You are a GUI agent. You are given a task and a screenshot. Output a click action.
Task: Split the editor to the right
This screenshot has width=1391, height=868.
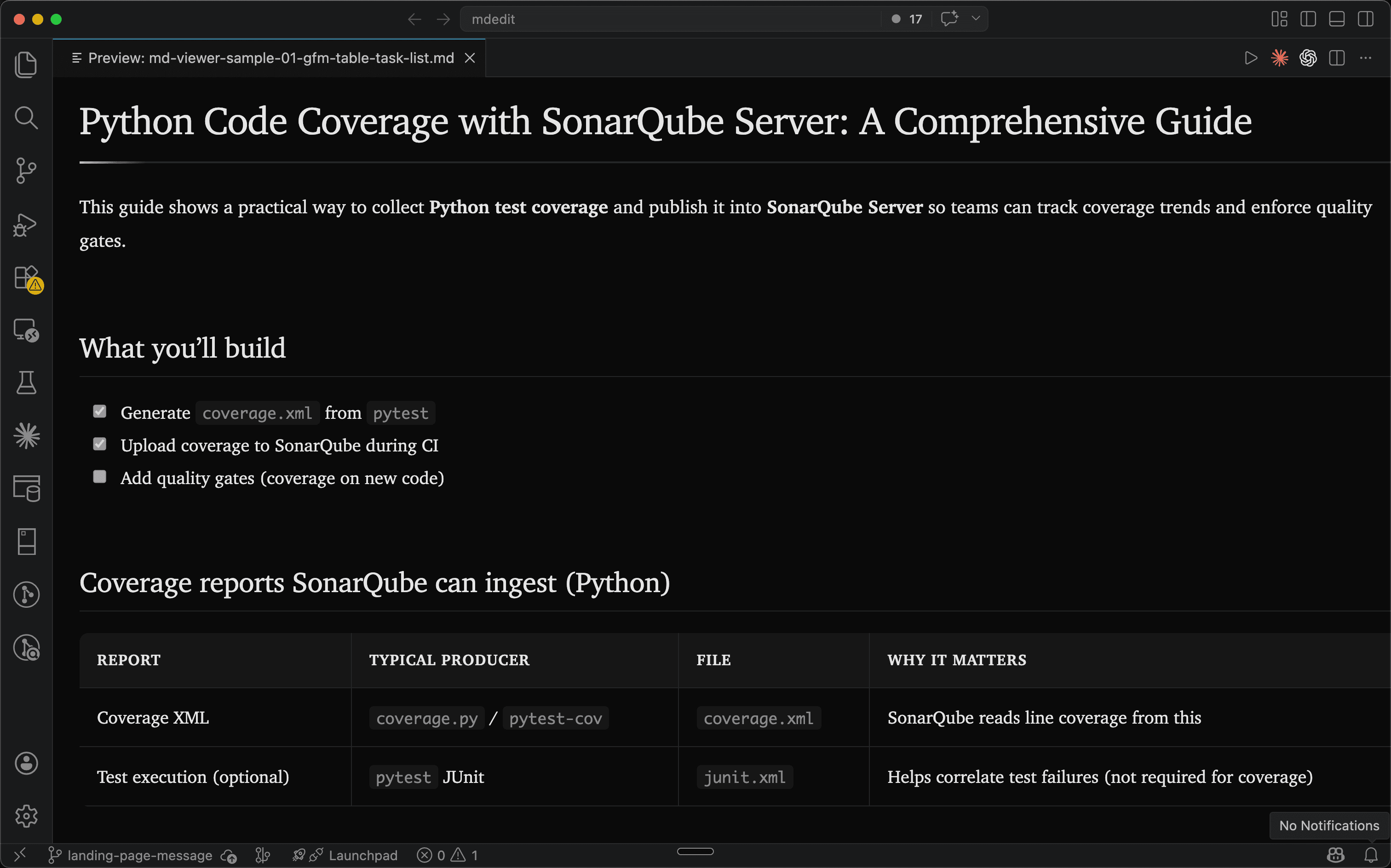[x=1337, y=58]
